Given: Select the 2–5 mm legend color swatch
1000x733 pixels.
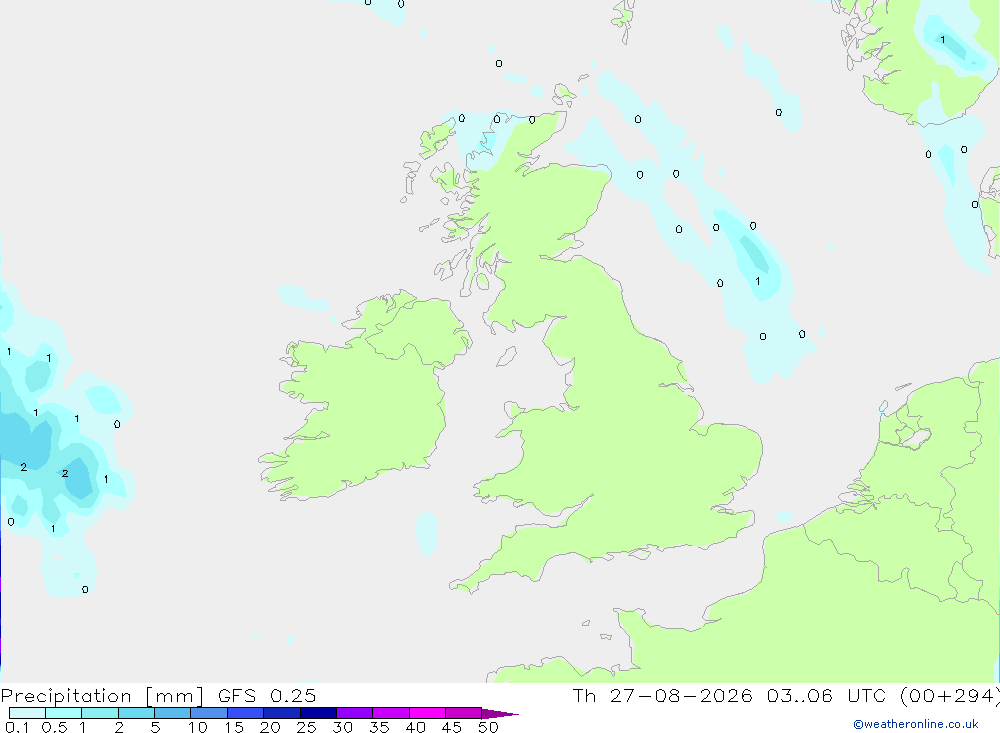Looking at the screenshot, I should coord(136,713).
